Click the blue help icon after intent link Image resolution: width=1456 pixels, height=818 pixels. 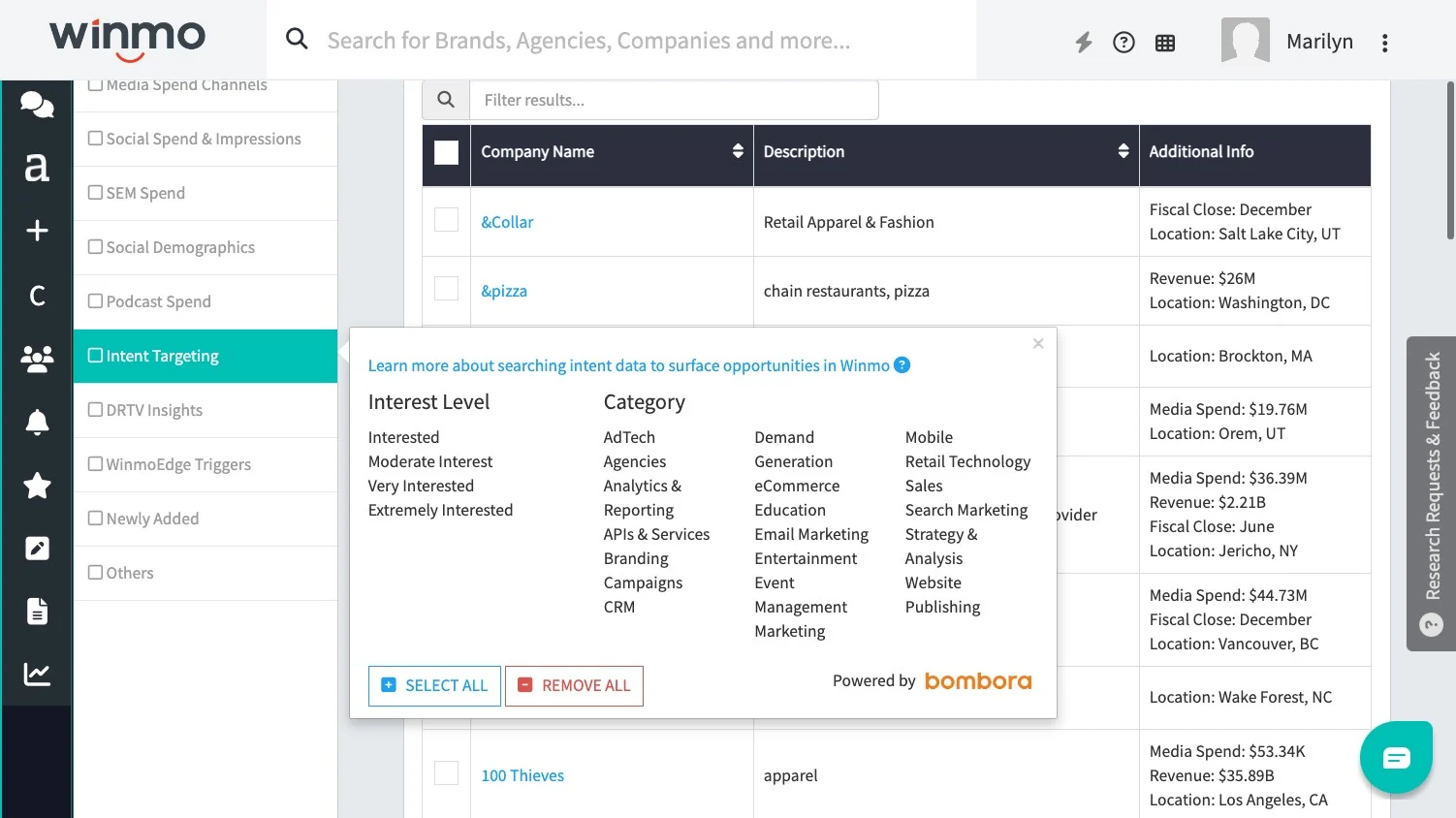point(902,364)
